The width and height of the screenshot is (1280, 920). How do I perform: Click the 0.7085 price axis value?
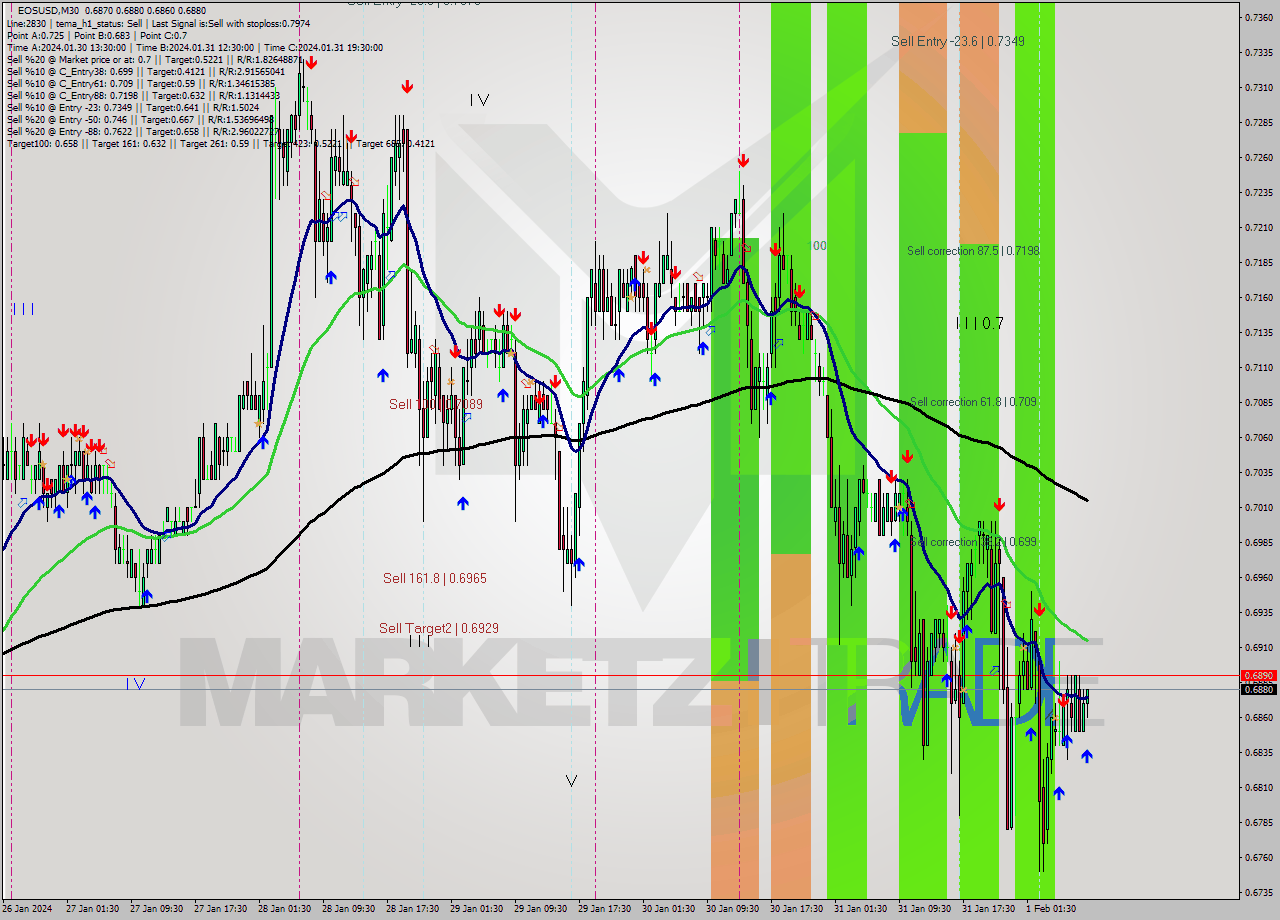[1258, 403]
